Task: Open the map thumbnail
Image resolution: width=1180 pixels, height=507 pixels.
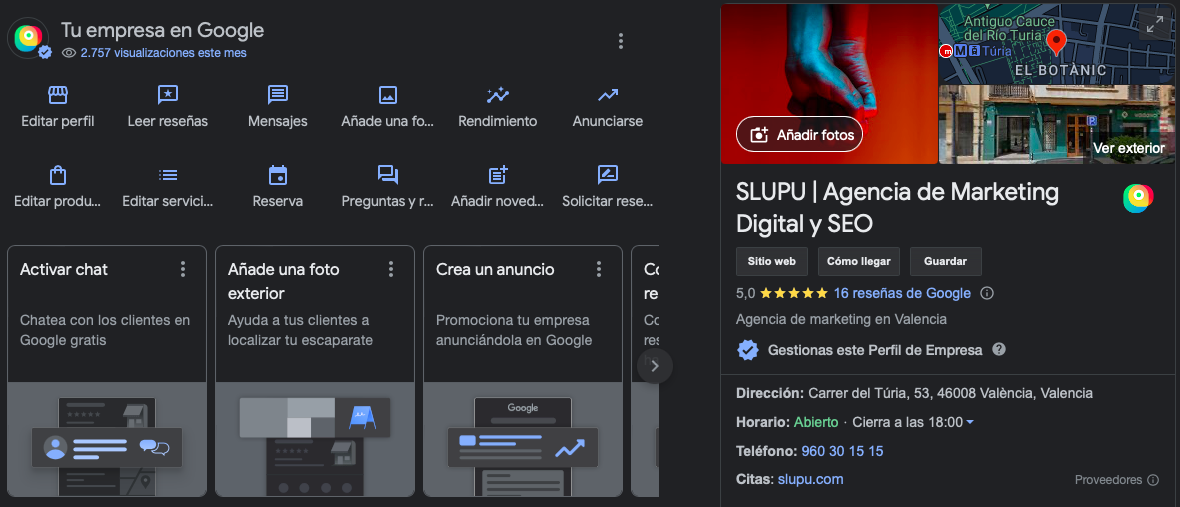Action: point(1057,44)
